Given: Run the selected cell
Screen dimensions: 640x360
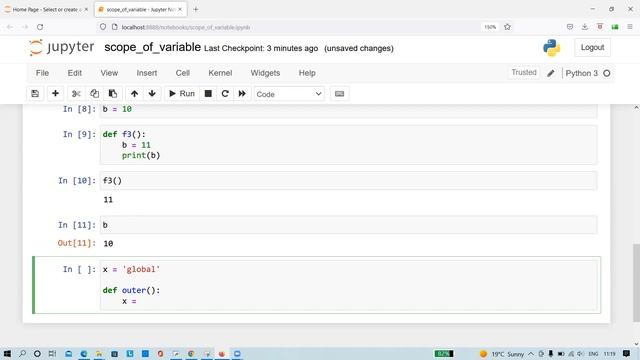Looking at the screenshot, I should coord(182,94).
